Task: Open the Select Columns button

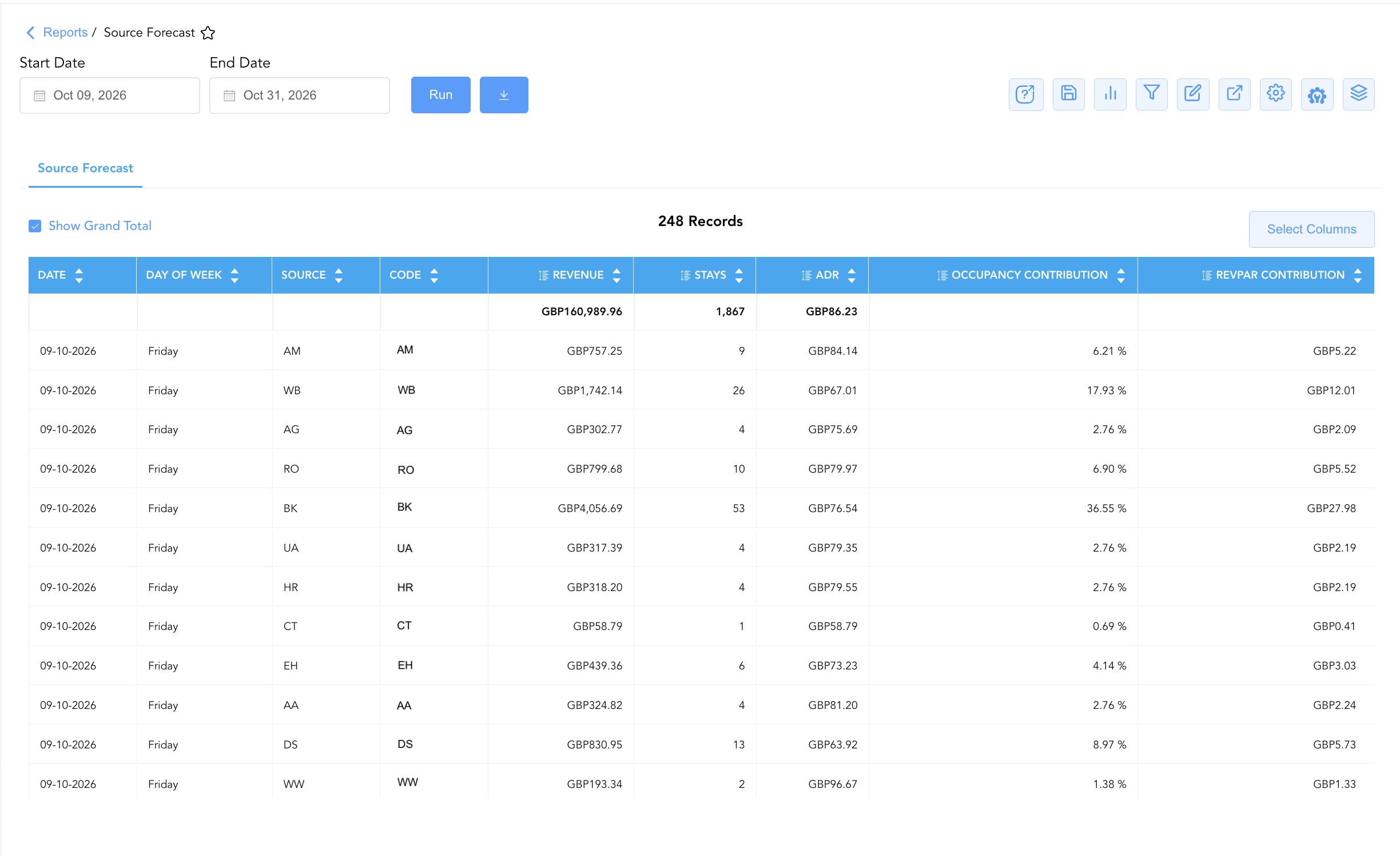Action: pos(1311,229)
